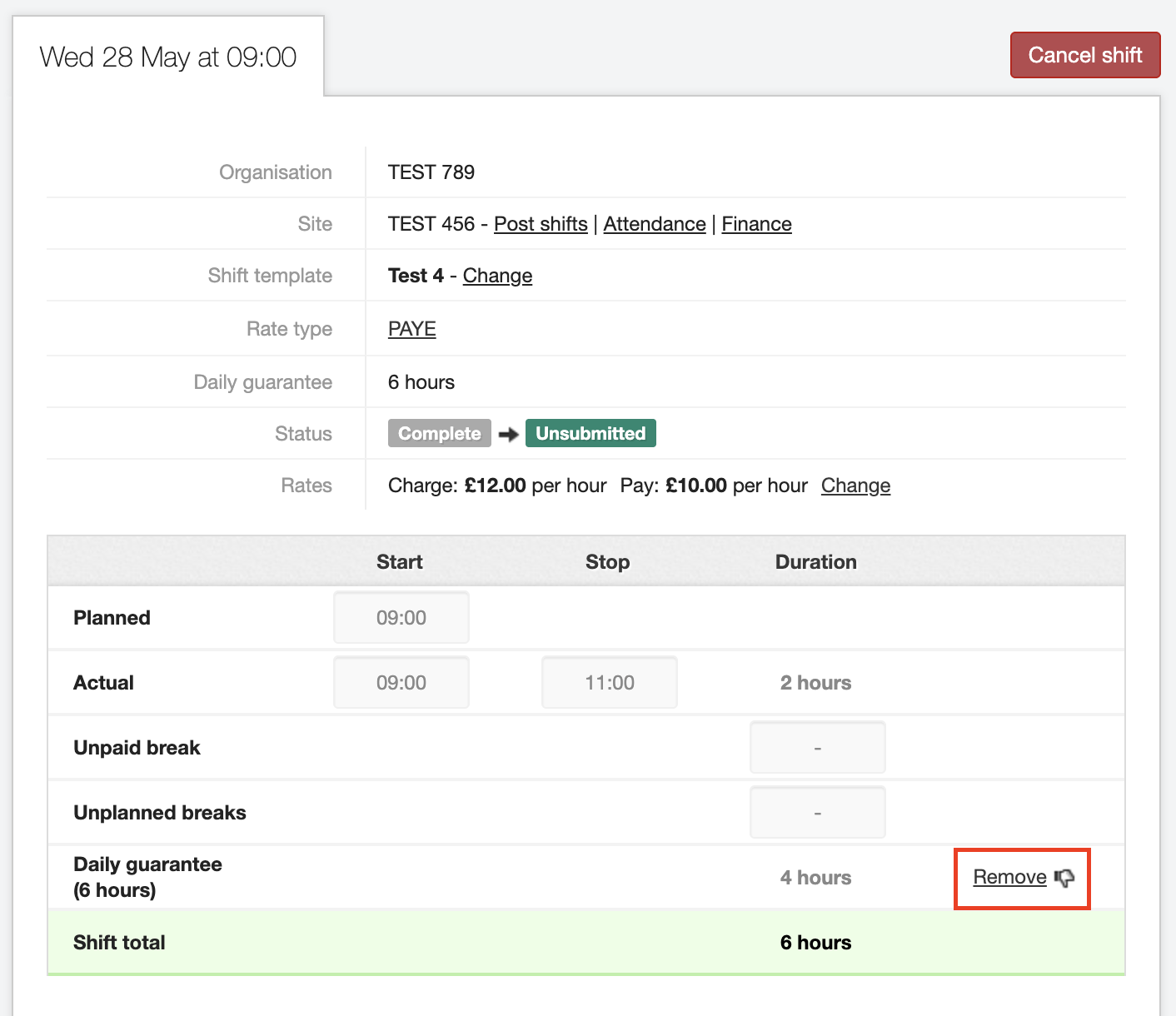Viewport: 1176px width, 1016px height.
Task: Click the Unsubmitted status badge
Action: pos(590,434)
